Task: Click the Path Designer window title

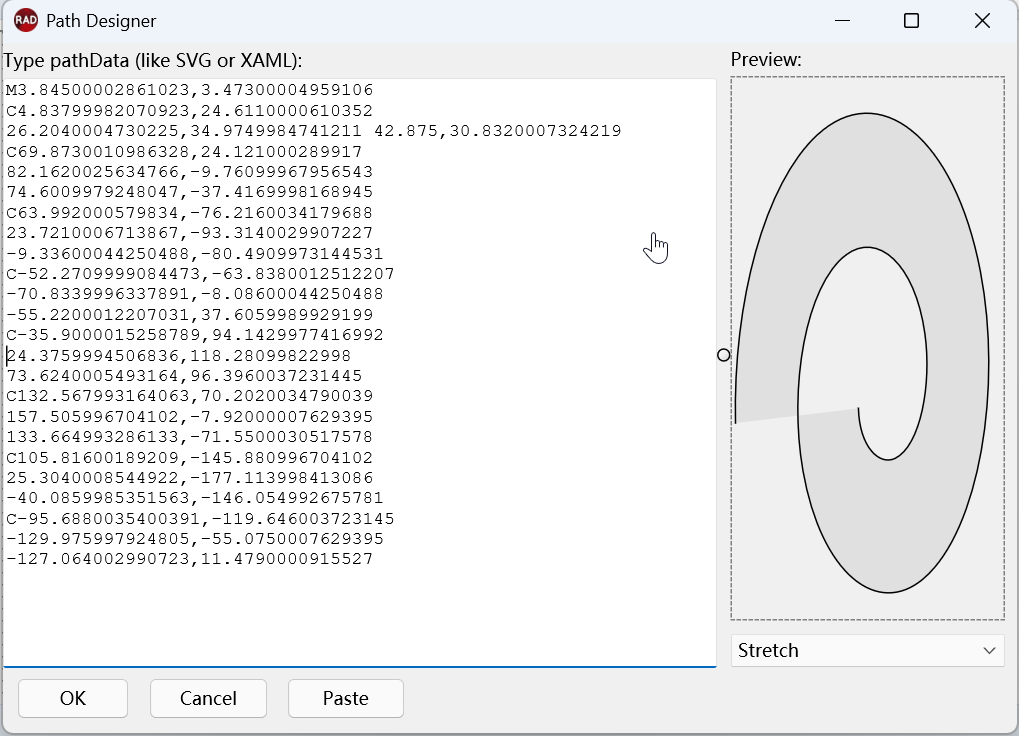Action: pos(101,21)
